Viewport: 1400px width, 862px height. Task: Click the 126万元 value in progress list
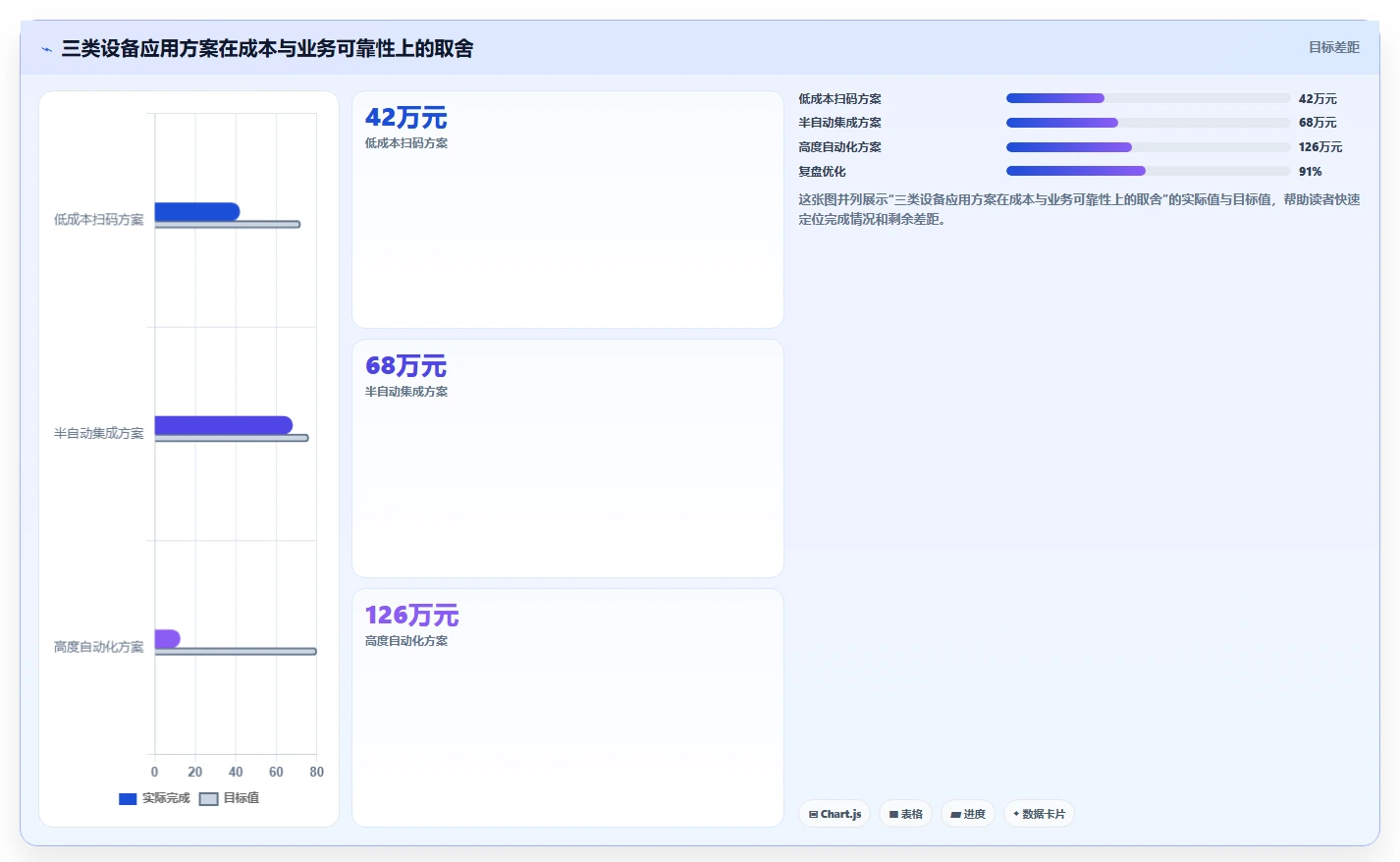1320,147
